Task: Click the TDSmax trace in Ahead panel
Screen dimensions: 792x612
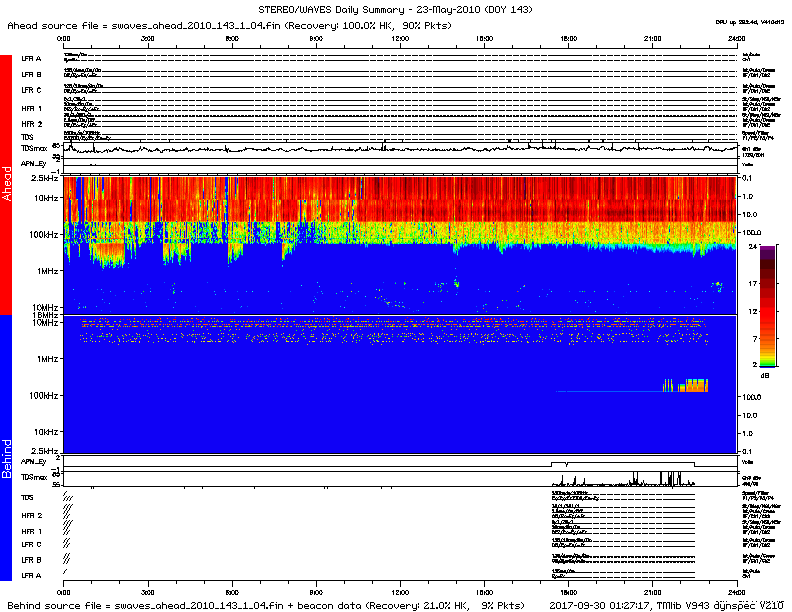Action: [x=400, y=149]
